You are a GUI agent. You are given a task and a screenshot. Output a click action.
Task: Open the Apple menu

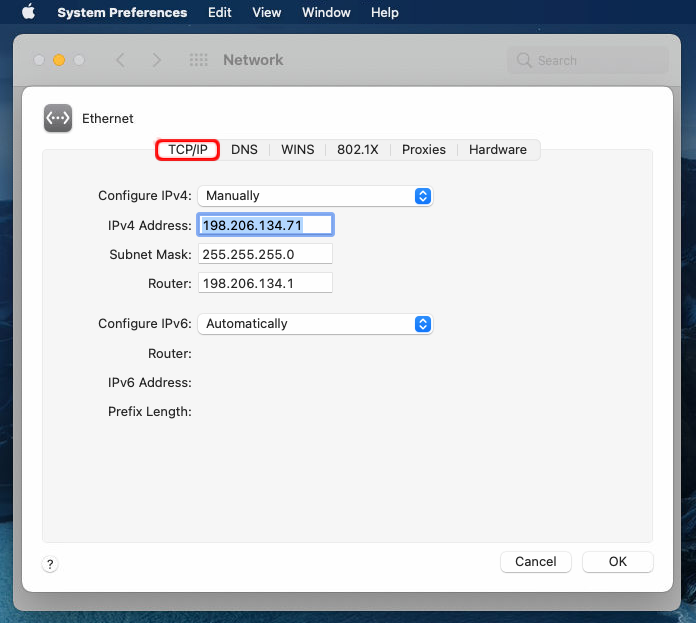pyautogui.click(x=28, y=12)
